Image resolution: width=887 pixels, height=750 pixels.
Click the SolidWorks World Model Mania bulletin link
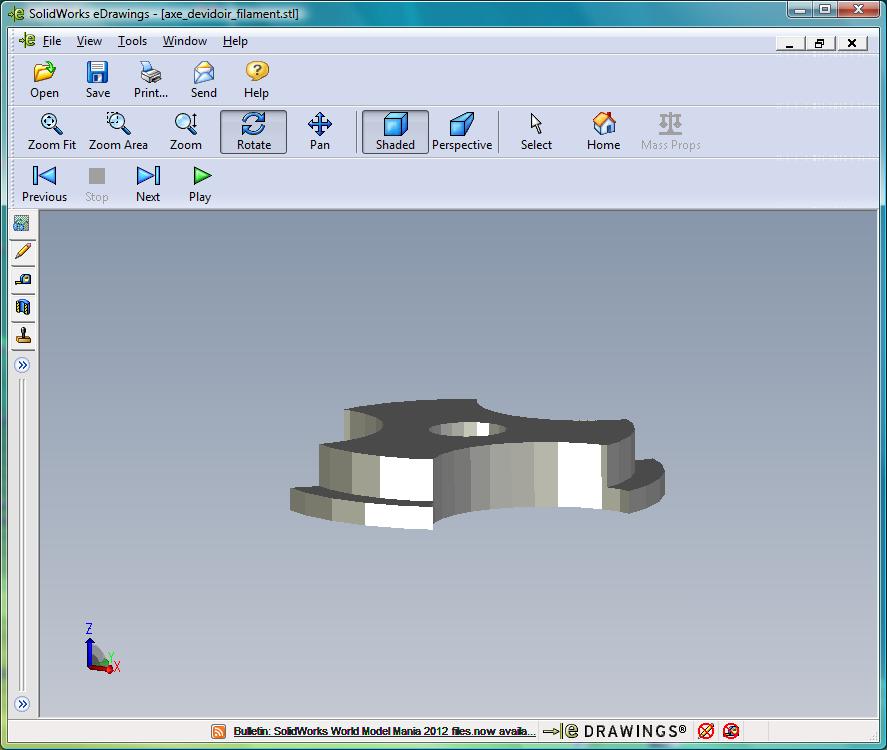coord(384,732)
